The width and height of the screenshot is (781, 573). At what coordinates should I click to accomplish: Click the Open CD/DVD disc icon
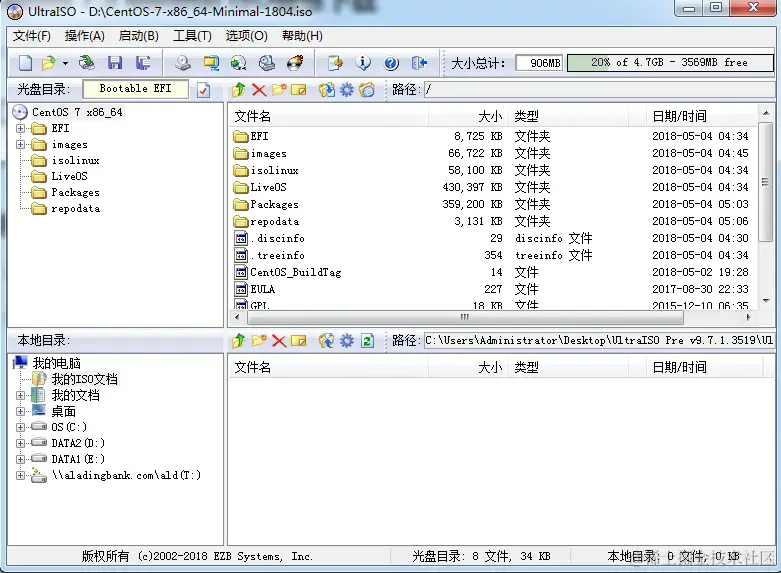[87, 63]
